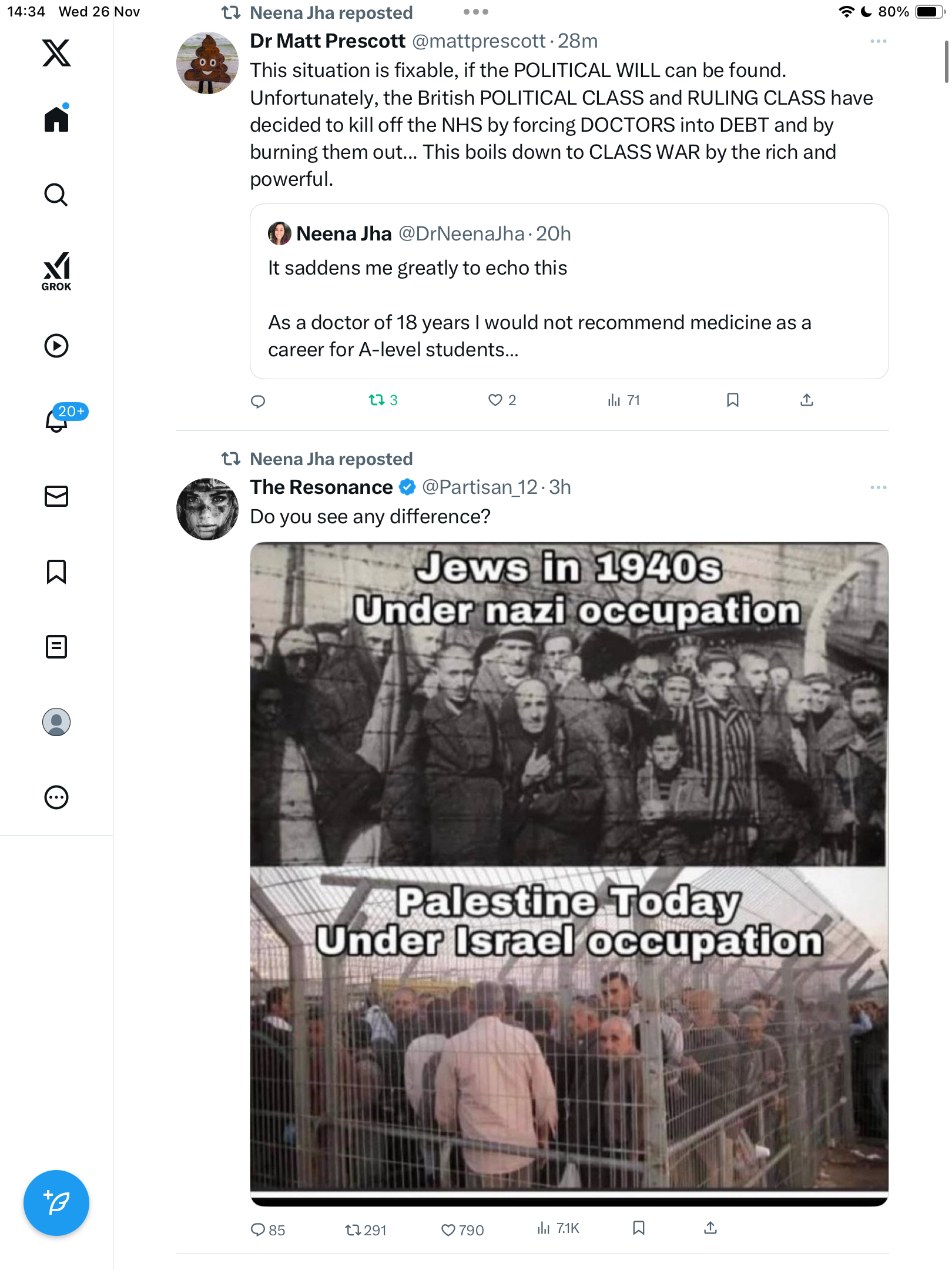Open the @mattprescott profile link
This screenshot has width=952, height=1270.
tap(478, 41)
